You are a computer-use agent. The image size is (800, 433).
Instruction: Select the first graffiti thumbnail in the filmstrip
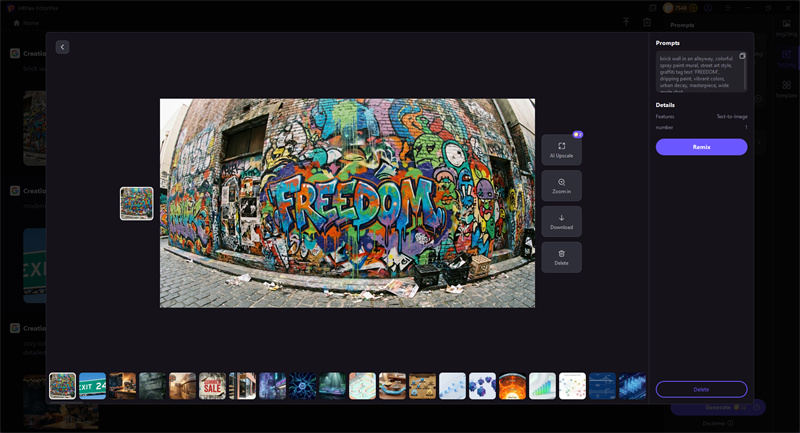(62, 386)
